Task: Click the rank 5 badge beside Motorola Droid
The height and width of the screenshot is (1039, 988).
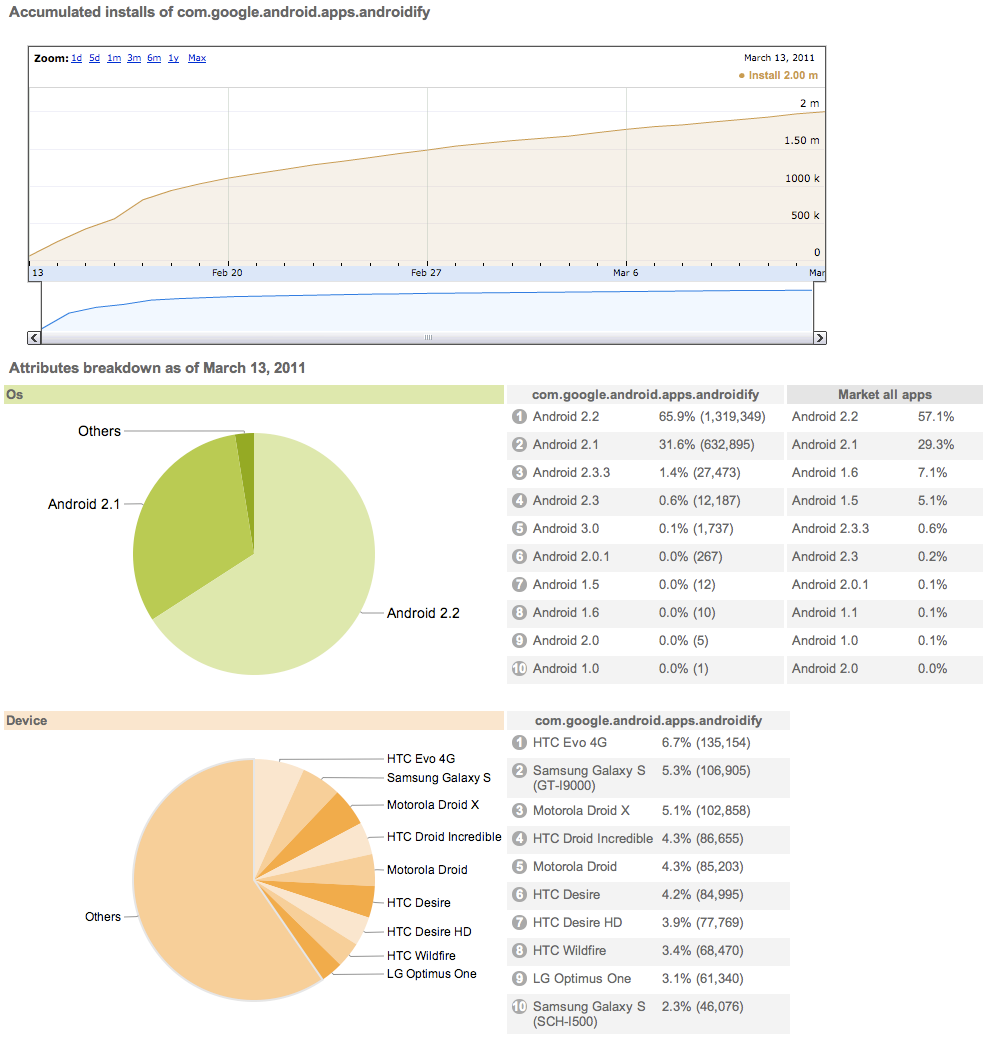Action: point(521,866)
